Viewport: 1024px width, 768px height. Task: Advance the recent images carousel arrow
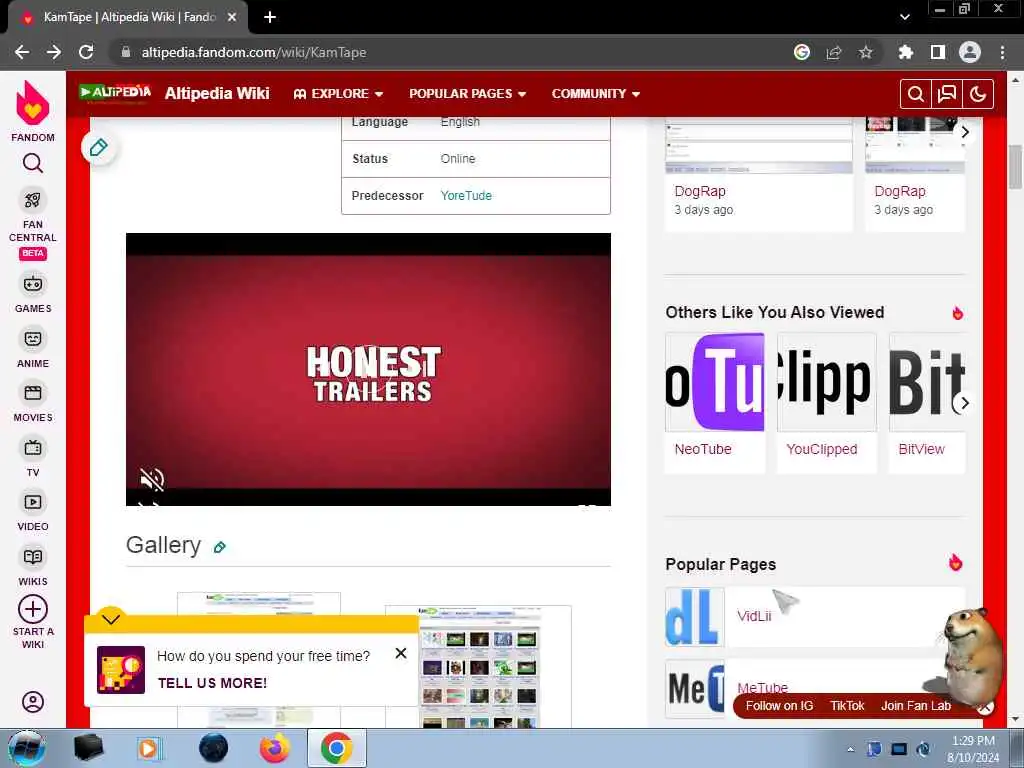tap(964, 133)
